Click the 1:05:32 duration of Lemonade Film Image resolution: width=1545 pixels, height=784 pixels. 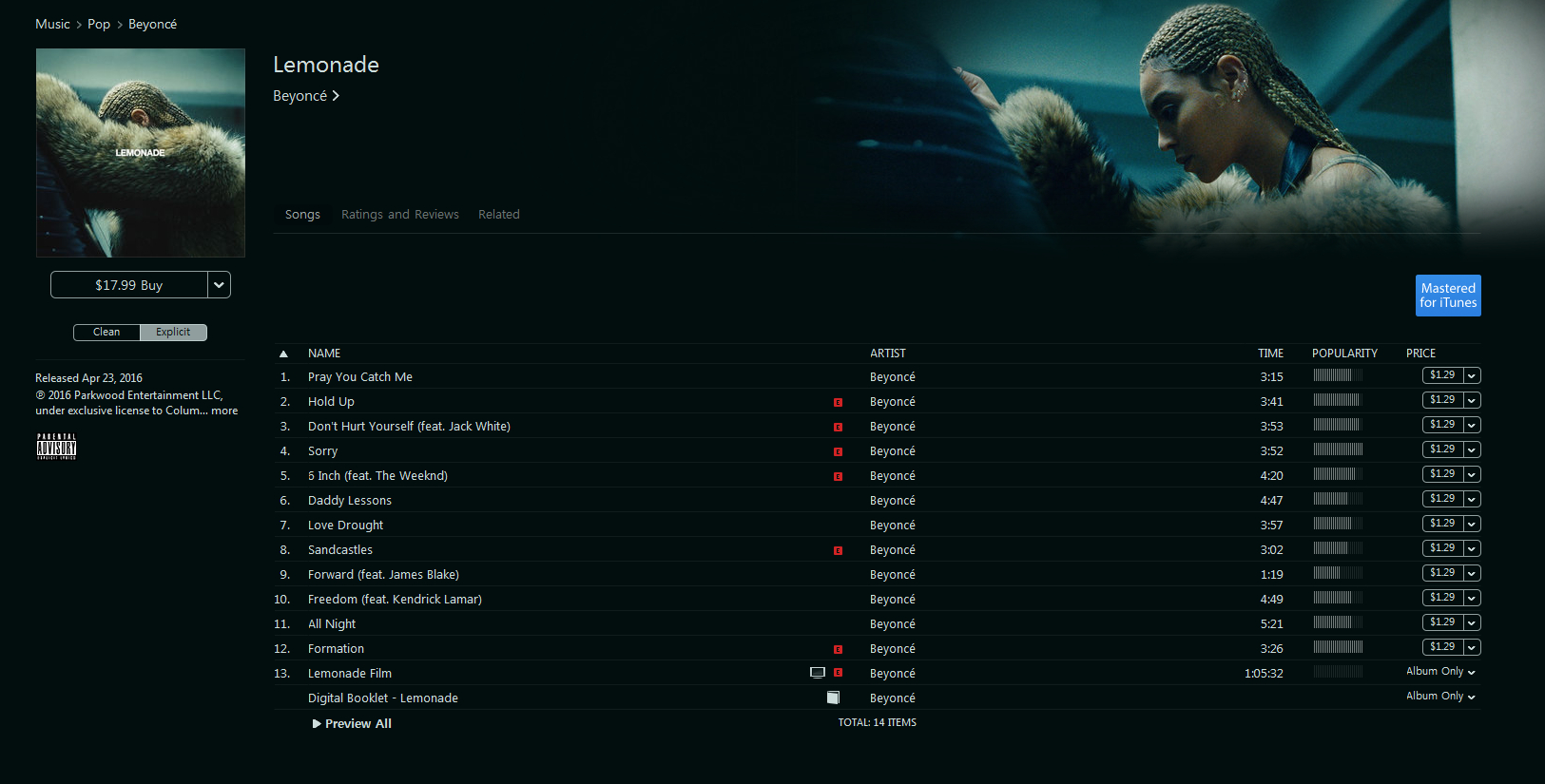pos(1264,674)
